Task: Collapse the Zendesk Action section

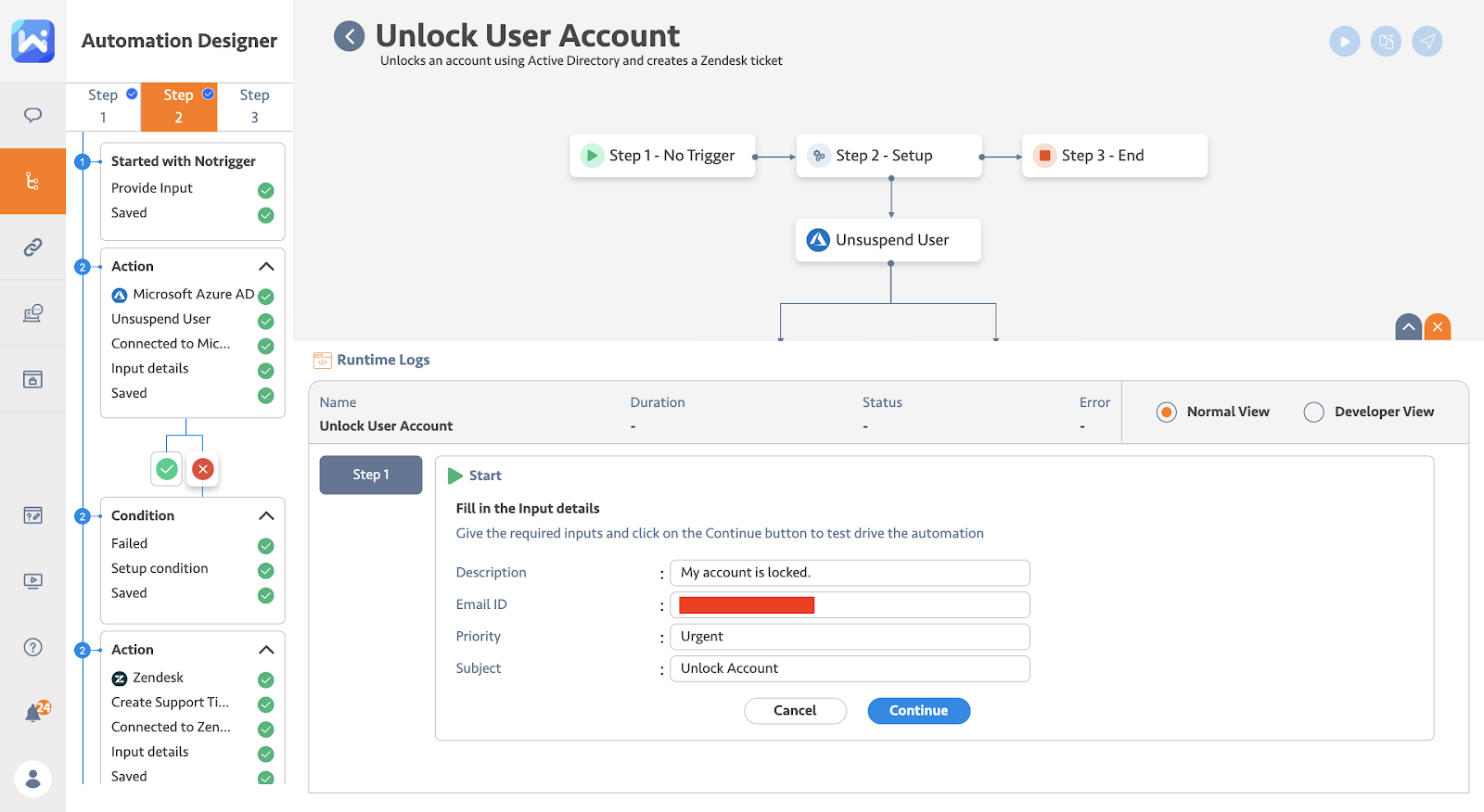Action: pos(266,650)
